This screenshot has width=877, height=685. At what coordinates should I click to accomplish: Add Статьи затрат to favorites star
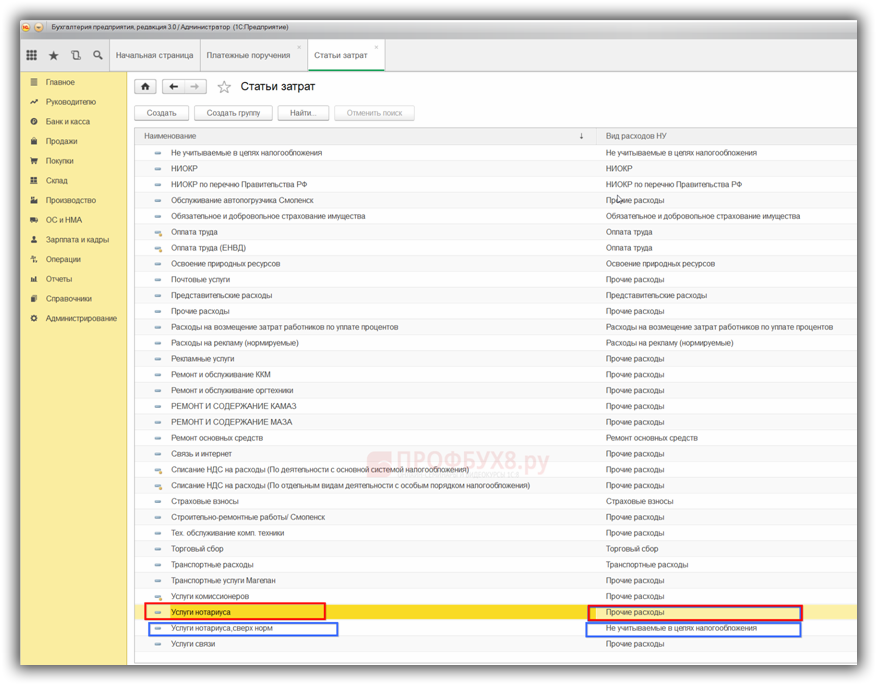pos(224,88)
